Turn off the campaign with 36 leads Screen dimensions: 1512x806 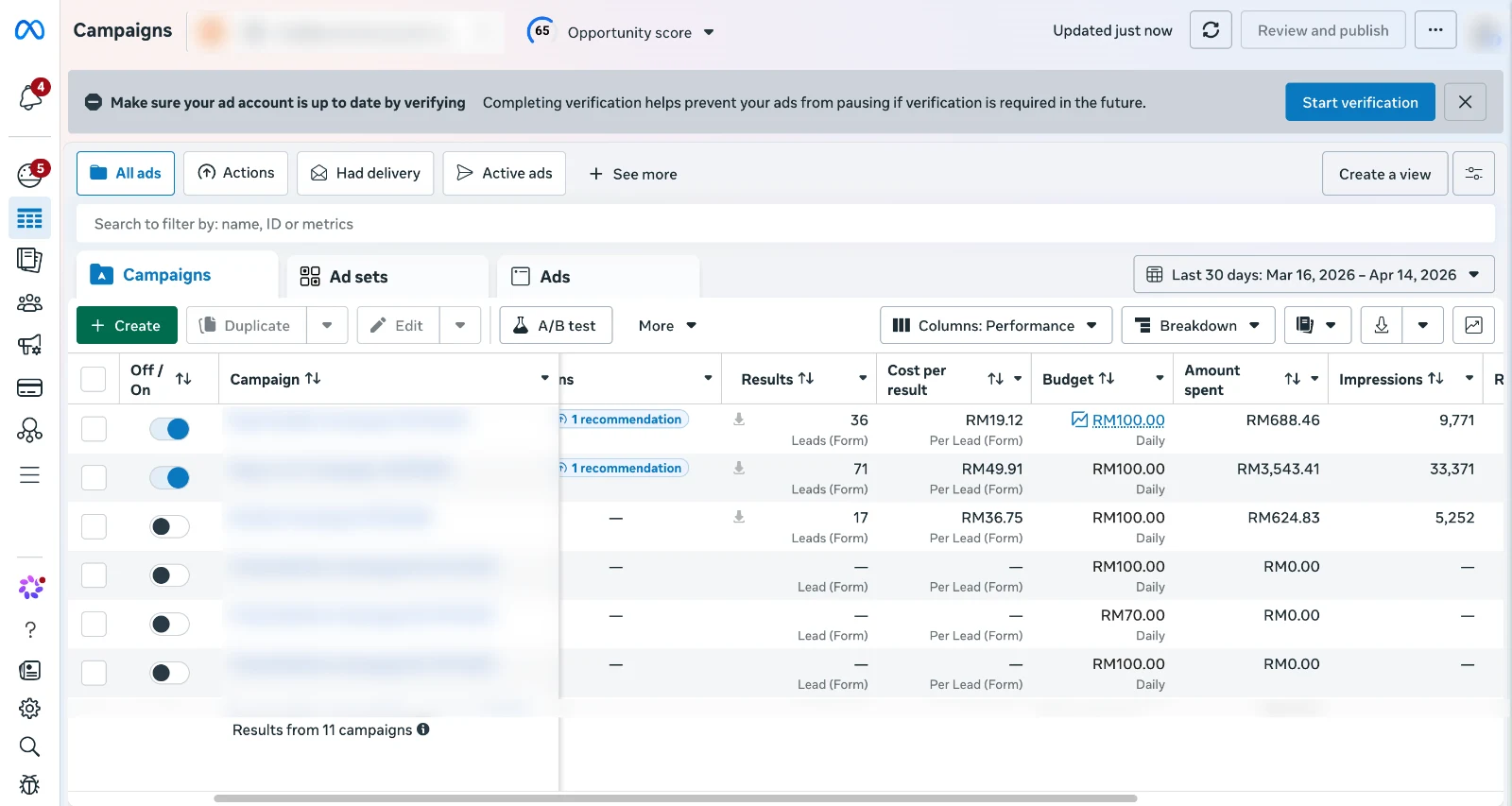[170, 429]
